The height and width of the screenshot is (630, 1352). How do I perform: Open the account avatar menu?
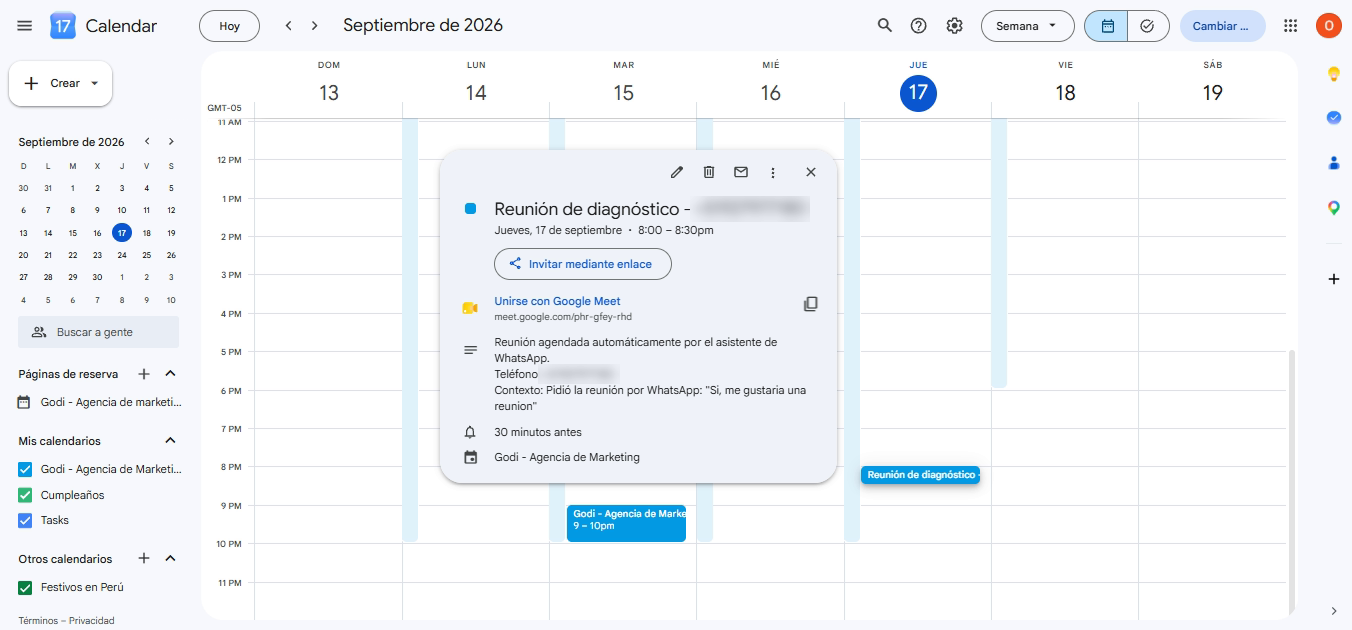coord(1329,26)
